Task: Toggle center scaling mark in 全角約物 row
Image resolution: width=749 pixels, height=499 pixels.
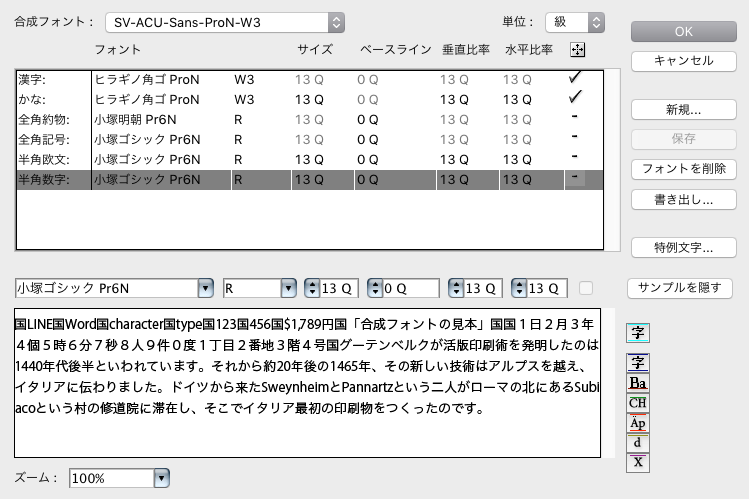Action: pyautogui.click(x=575, y=117)
